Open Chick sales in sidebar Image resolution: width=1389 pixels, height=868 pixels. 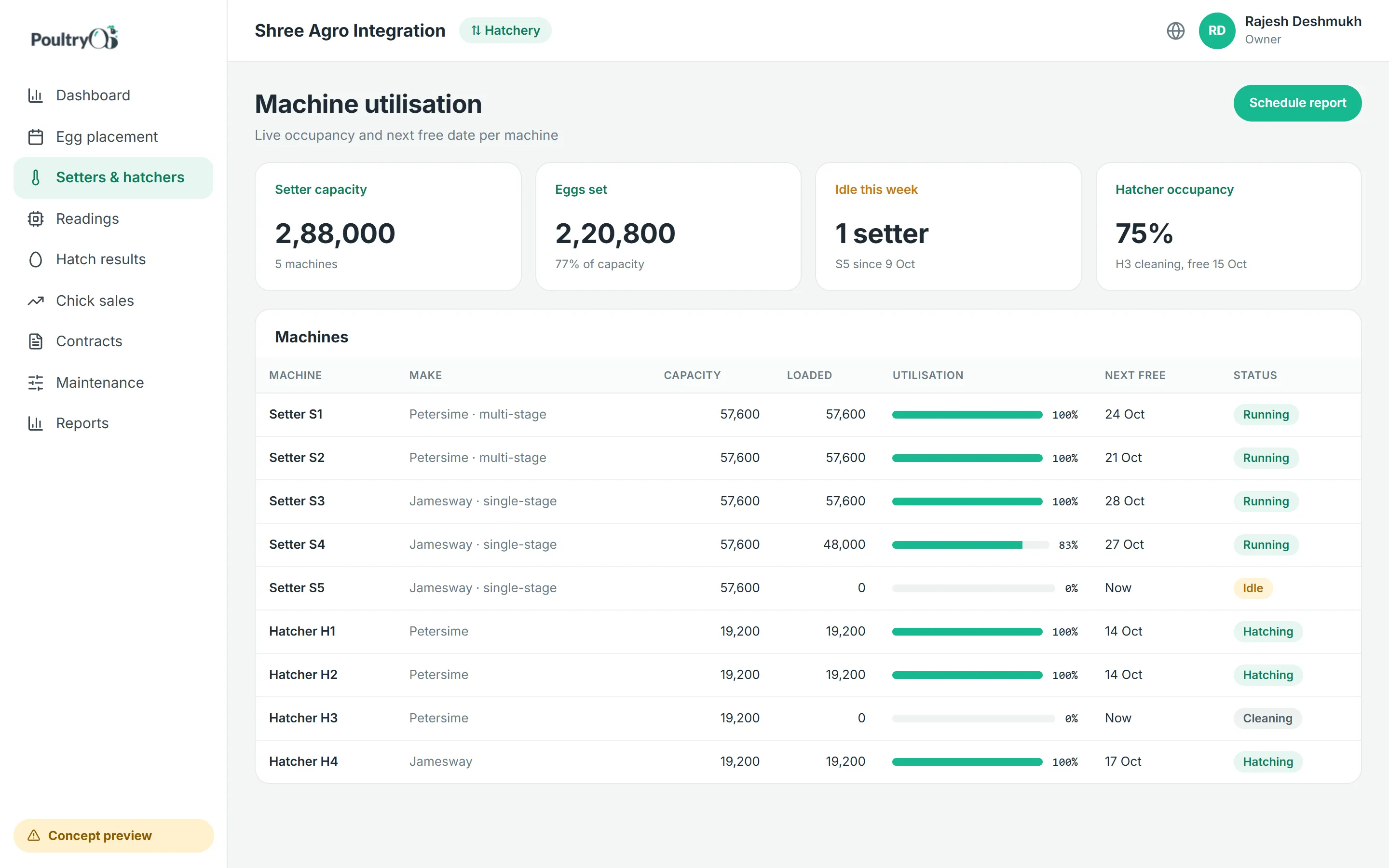pyautogui.click(x=113, y=301)
